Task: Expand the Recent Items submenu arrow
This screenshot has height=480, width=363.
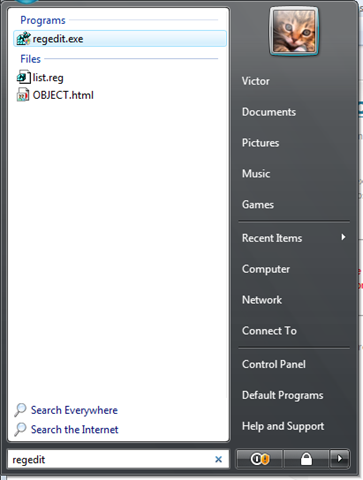Action: pyautogui.click(x=343, y=237)
